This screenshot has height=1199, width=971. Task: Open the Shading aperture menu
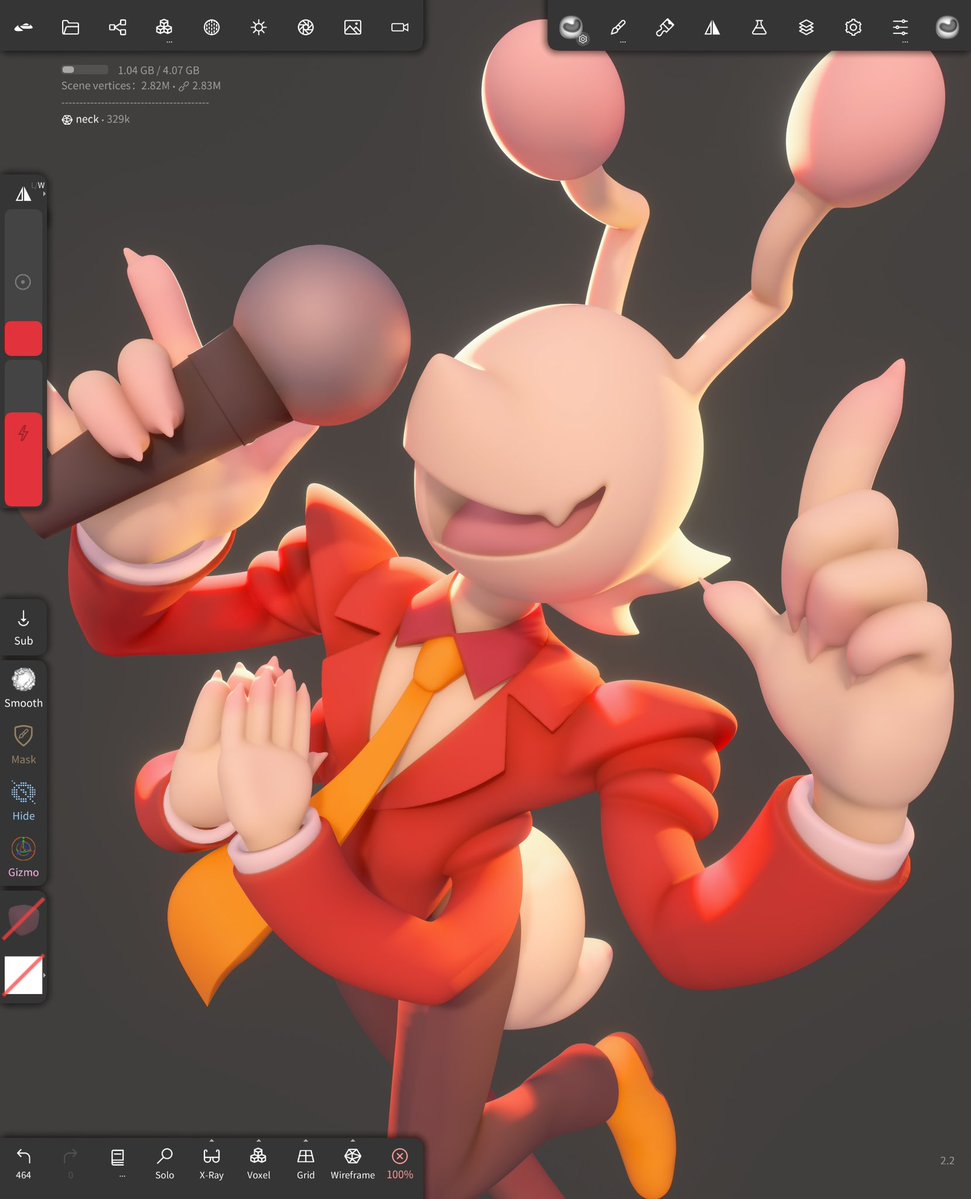pyautogui.click(x=306, y=28)
